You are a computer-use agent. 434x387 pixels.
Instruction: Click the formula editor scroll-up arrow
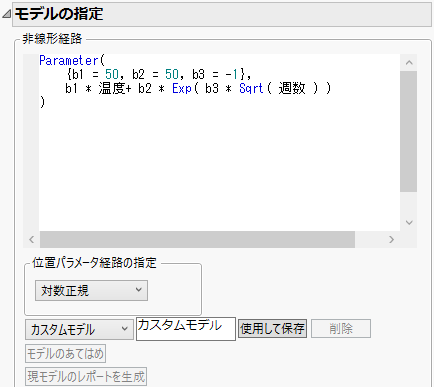pyautogui.click(x=409, y=63)
